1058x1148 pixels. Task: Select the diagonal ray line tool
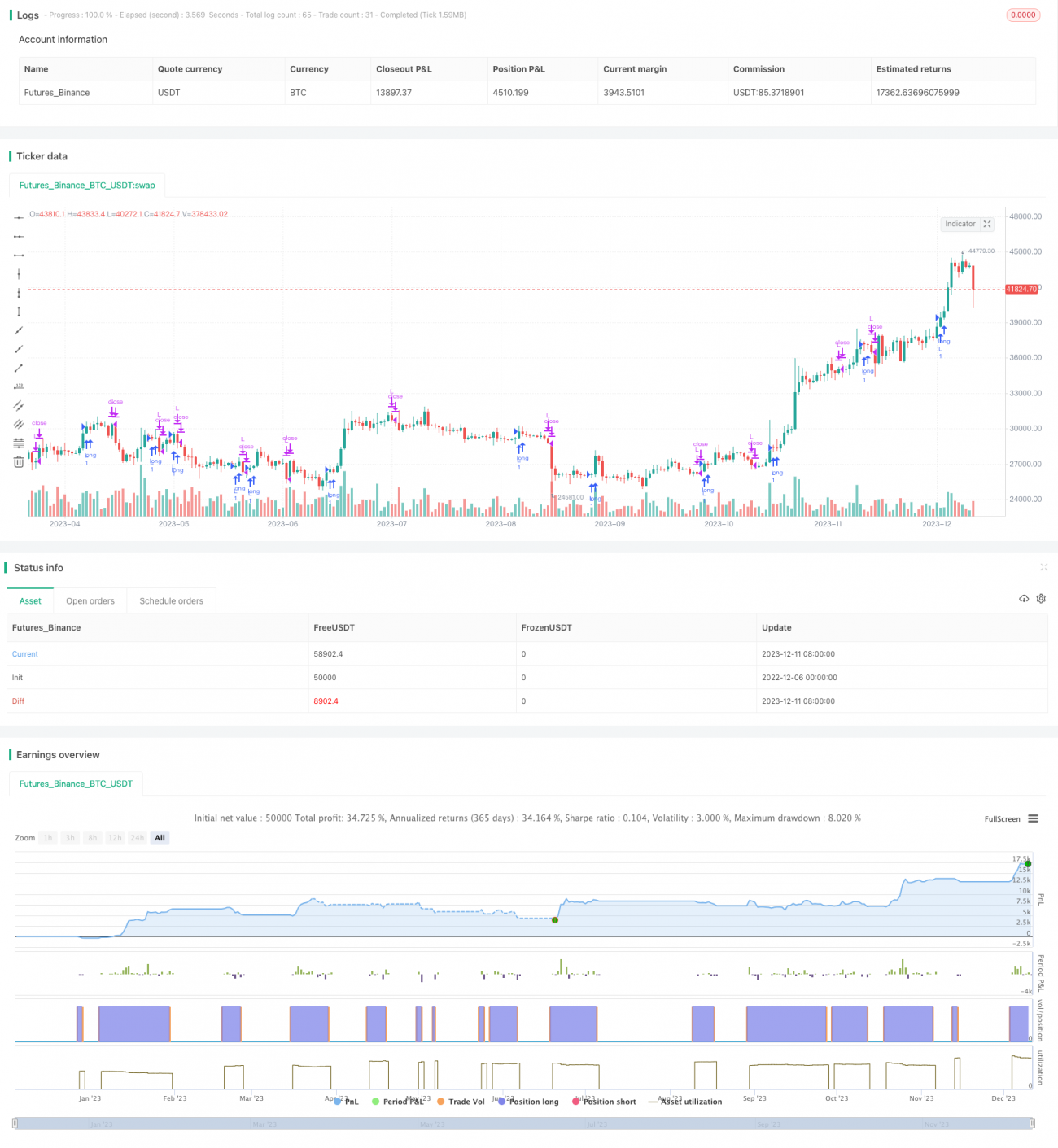coord(19,349)
